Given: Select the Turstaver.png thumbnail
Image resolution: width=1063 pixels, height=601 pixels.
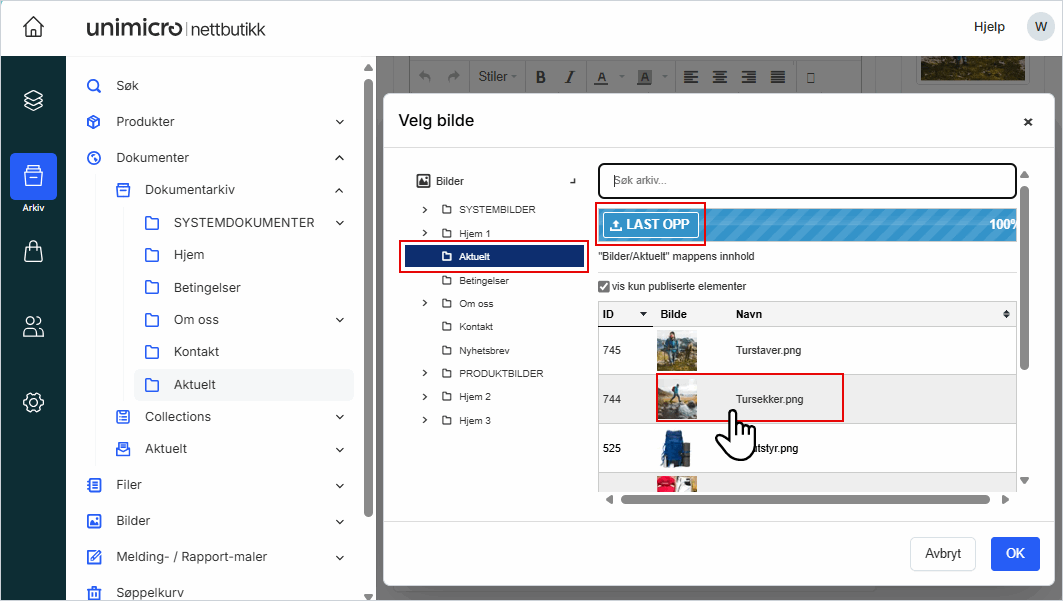Looking at the screenshot, I should 676,351.
